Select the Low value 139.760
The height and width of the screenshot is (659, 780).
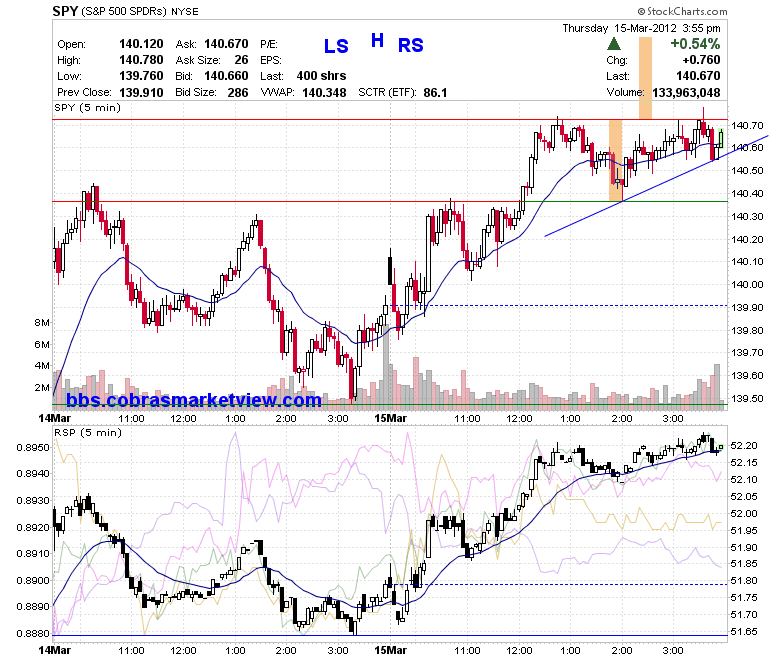click(141, 76)
